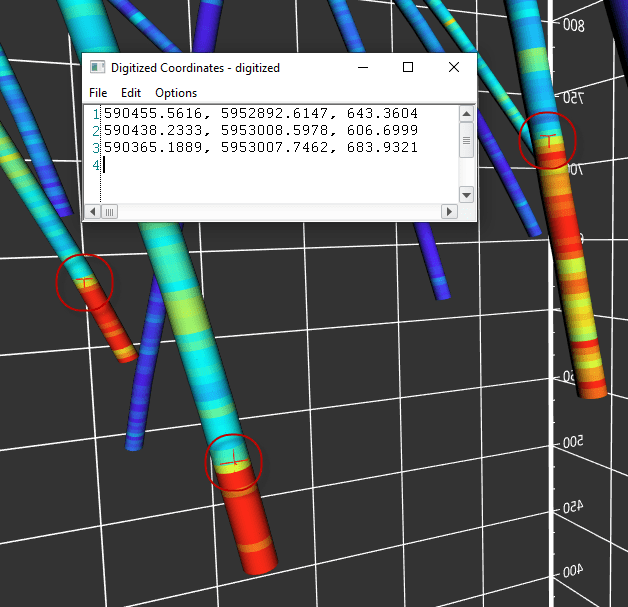The image size is (628, 607).
Task: Maximize the Digitized Coordinates window
Action: 408,67
